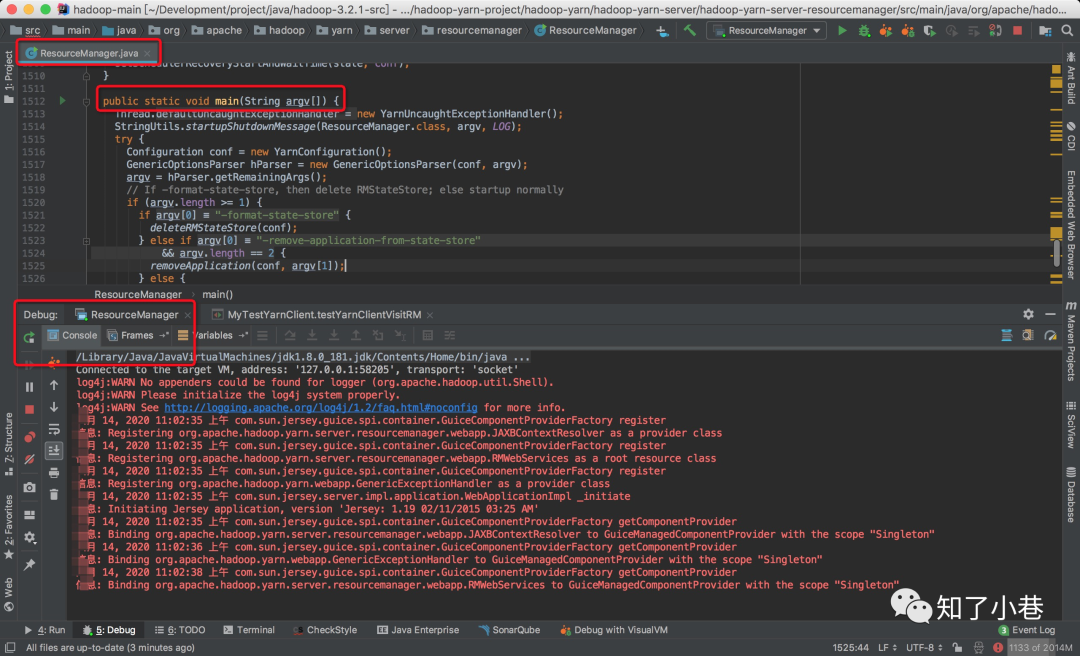Pin debug tab with pushpin icon

pos(30,564)
